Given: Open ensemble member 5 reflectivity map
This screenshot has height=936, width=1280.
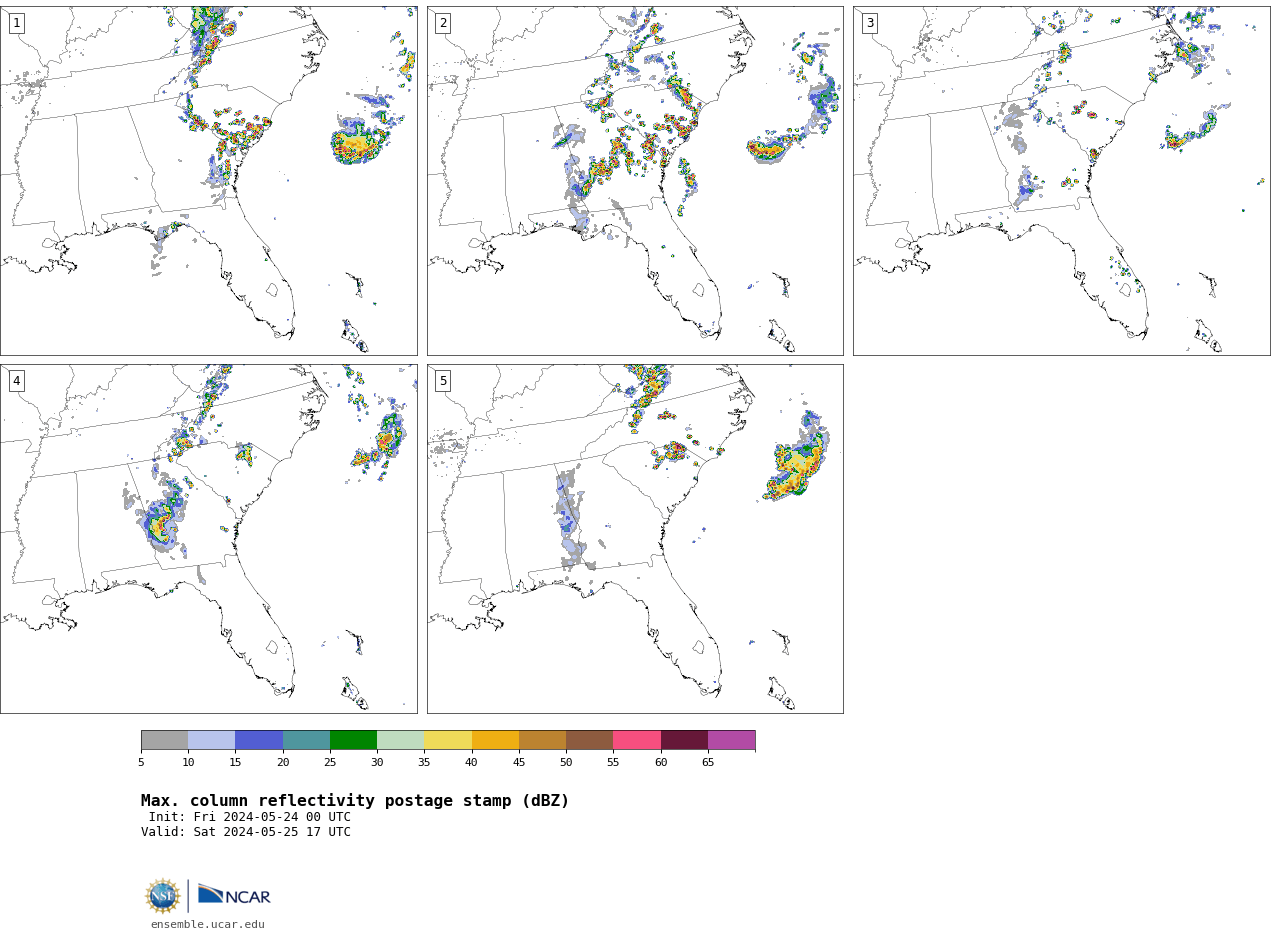Looking at the screenshot, I should click(x=635, y=539).
